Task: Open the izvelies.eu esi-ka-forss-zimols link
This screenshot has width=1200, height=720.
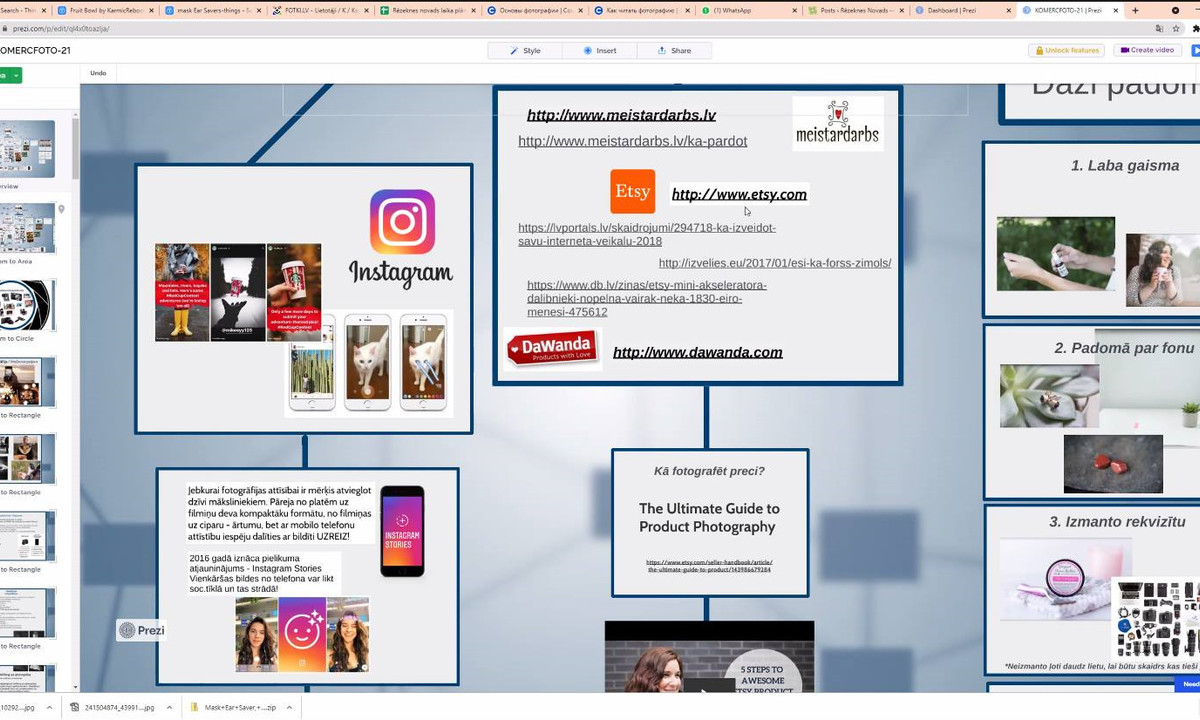Action: point(775,263)
